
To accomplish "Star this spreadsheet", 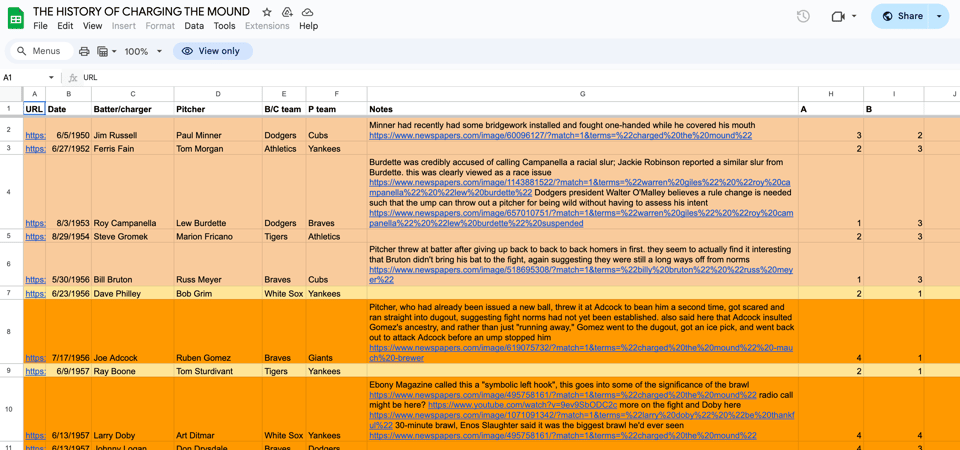I will pyautogui.click(x=267, y=12).
